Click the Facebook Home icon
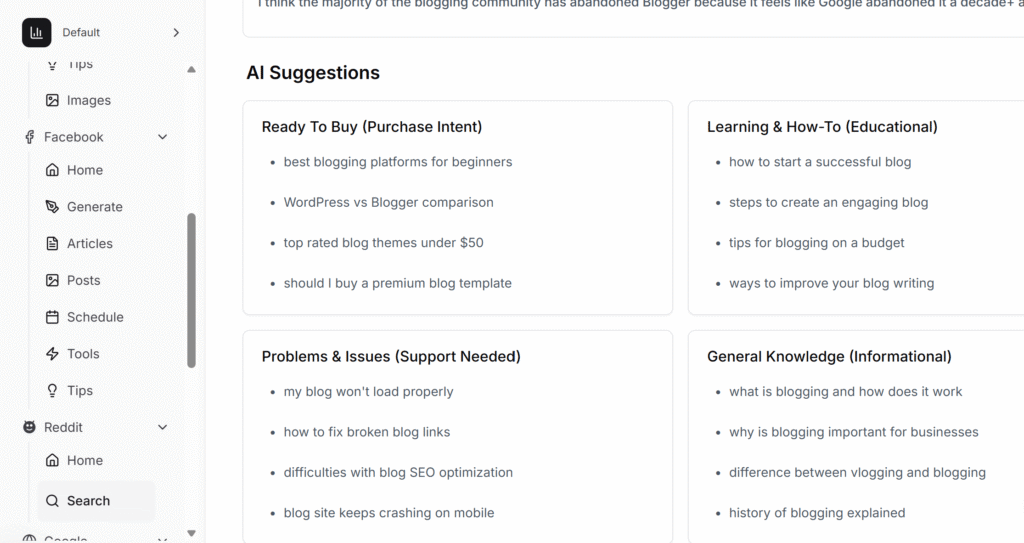The width and height of the screenshot is (1024, 543). pyautogui.click(x=52, y=170)
